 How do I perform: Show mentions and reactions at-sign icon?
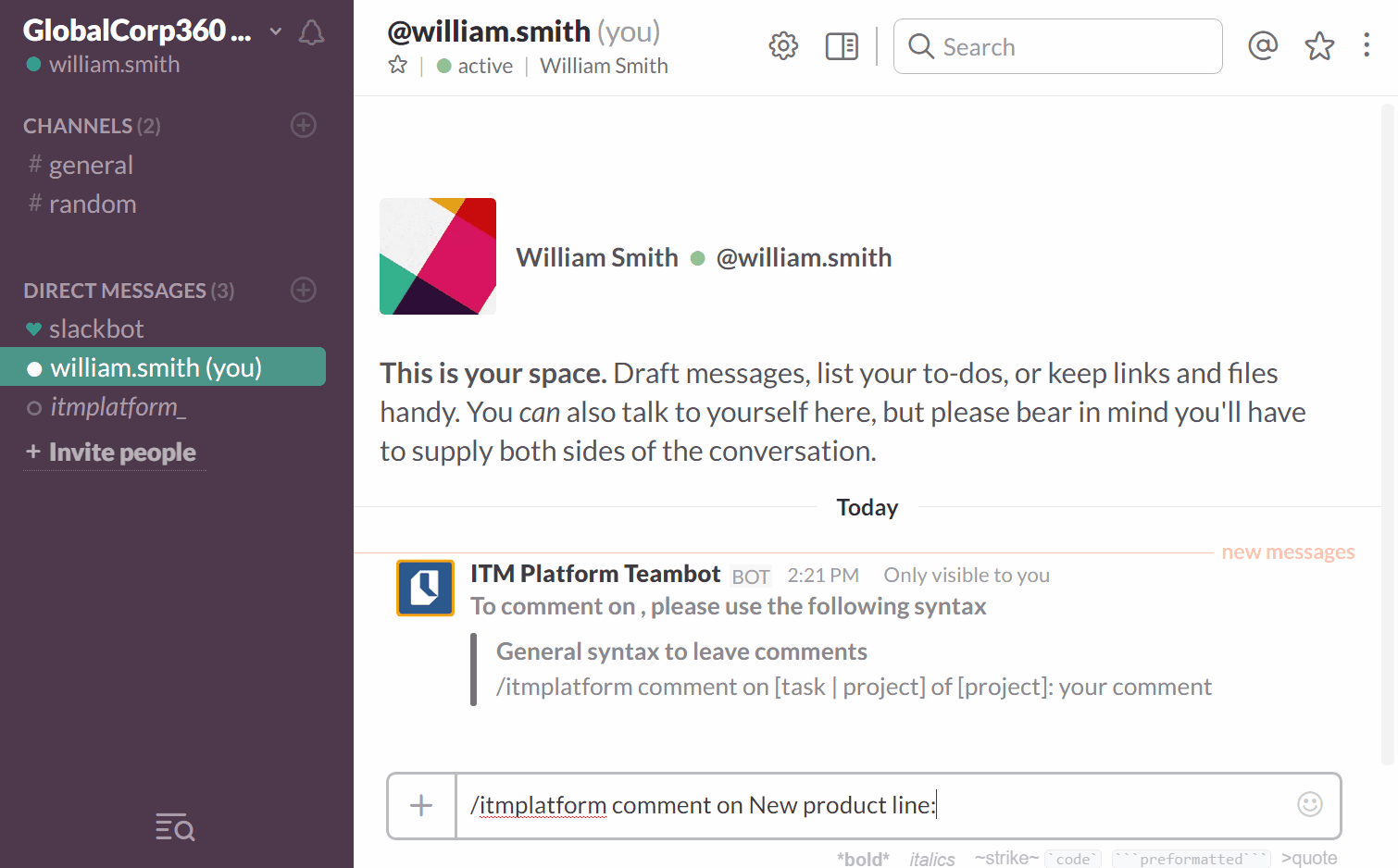click(1263, 45)
